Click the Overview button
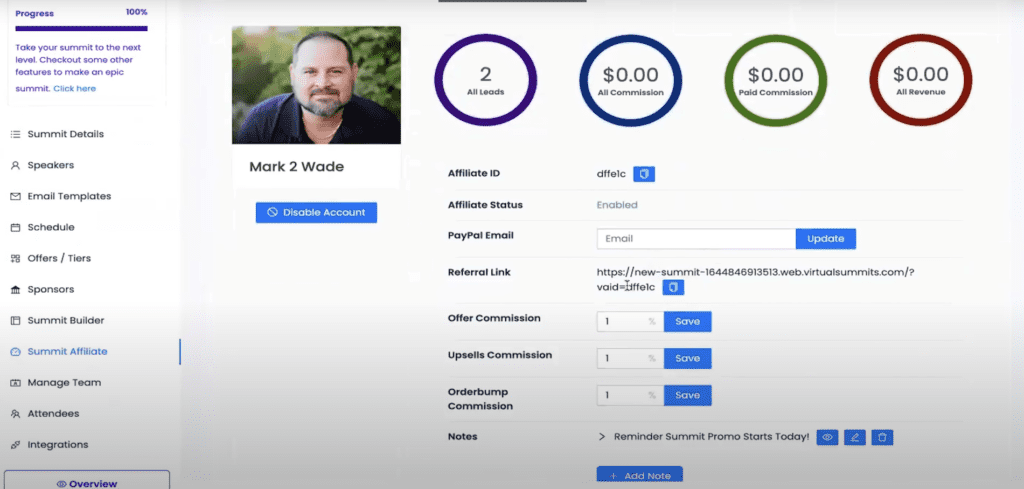Viewport: 1024px width, 489px height. (87, 481)
